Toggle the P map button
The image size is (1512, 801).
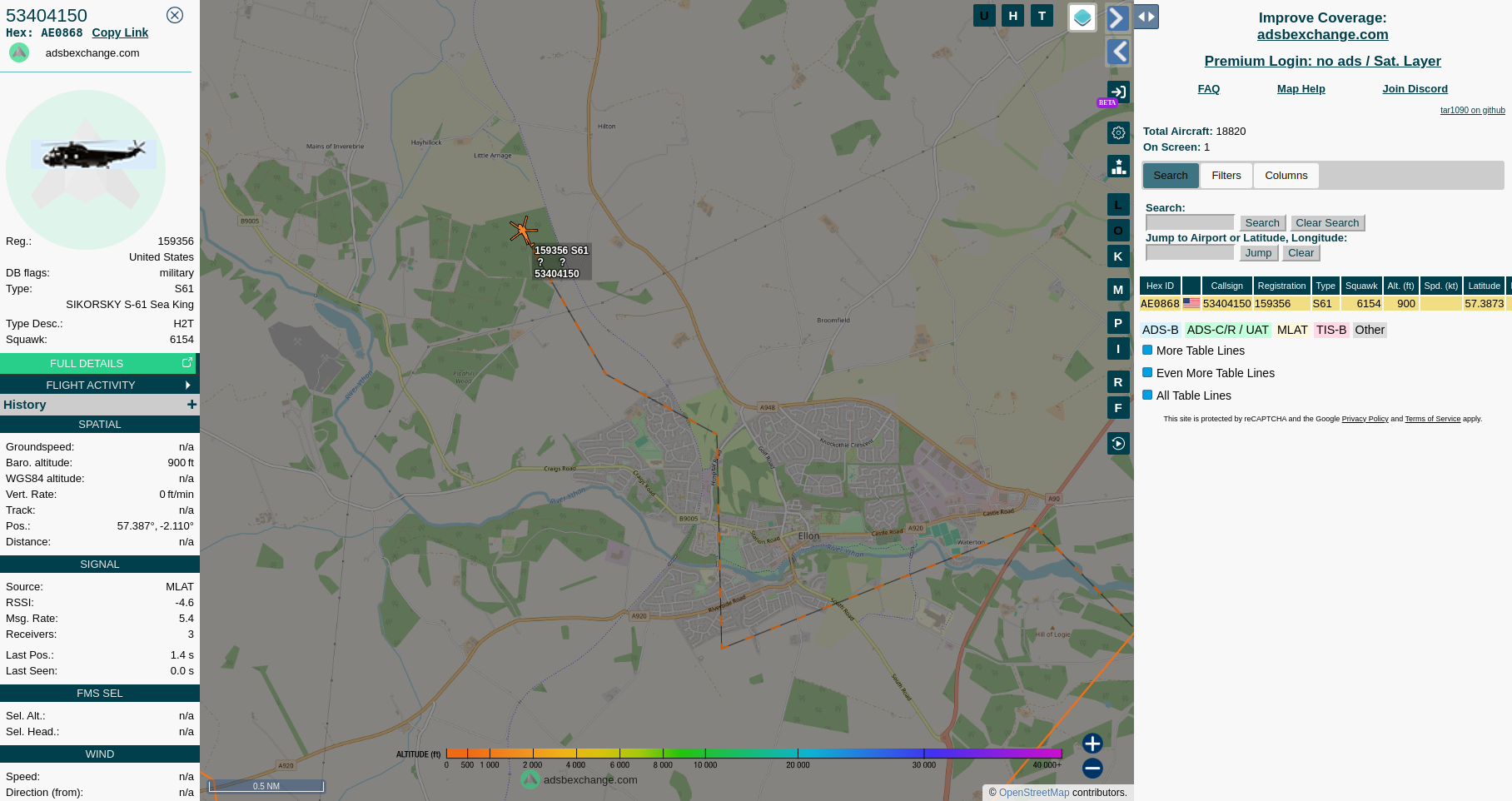[1118, 323]
